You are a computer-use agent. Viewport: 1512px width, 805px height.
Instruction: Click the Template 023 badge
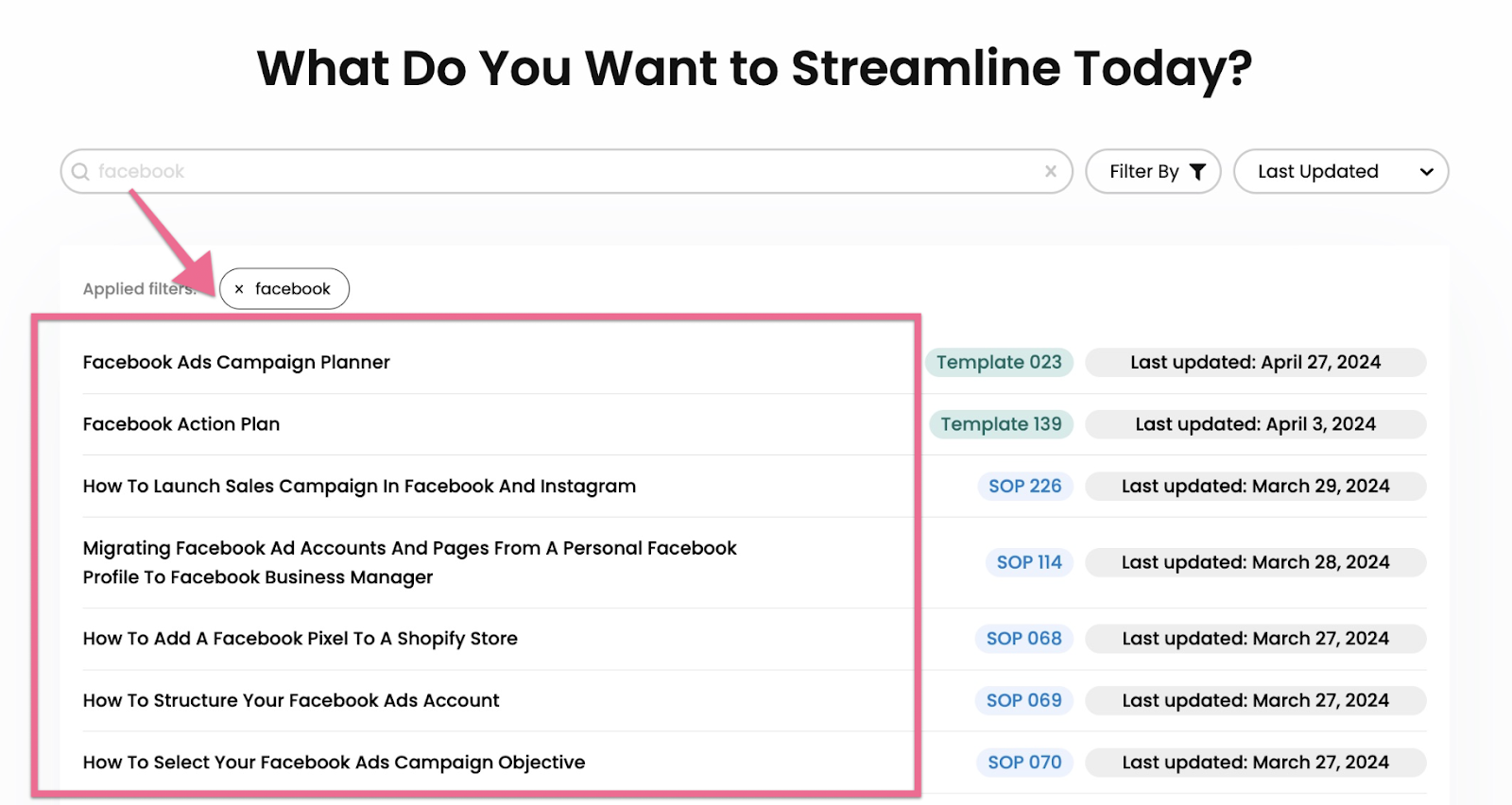[x=999, y=362]
